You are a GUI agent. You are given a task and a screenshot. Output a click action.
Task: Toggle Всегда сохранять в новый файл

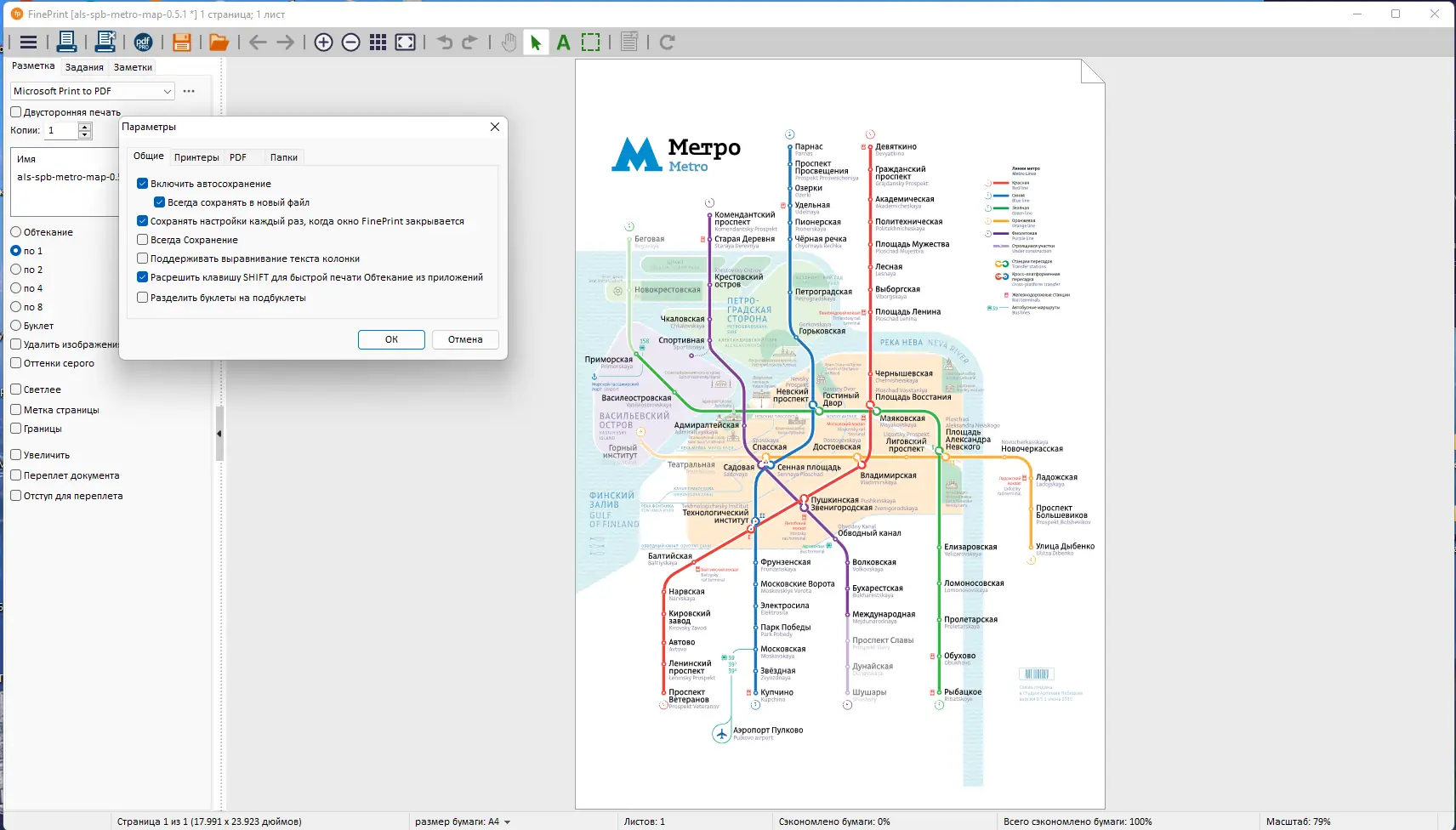click(x=159, y=202)
